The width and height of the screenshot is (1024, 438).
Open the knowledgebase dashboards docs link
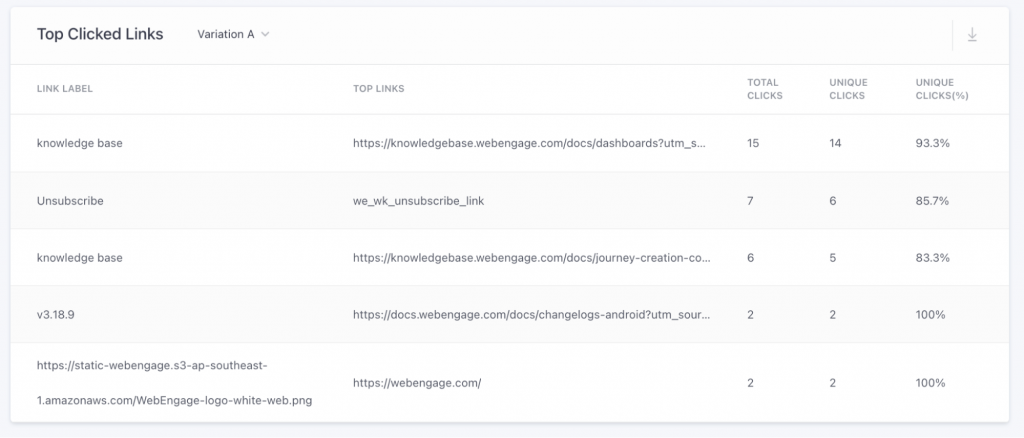tap(530, 143)
